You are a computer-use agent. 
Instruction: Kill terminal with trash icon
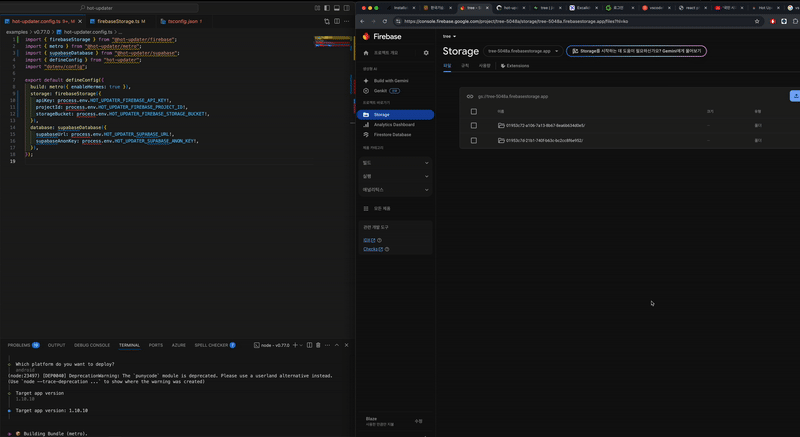(318, 345)
